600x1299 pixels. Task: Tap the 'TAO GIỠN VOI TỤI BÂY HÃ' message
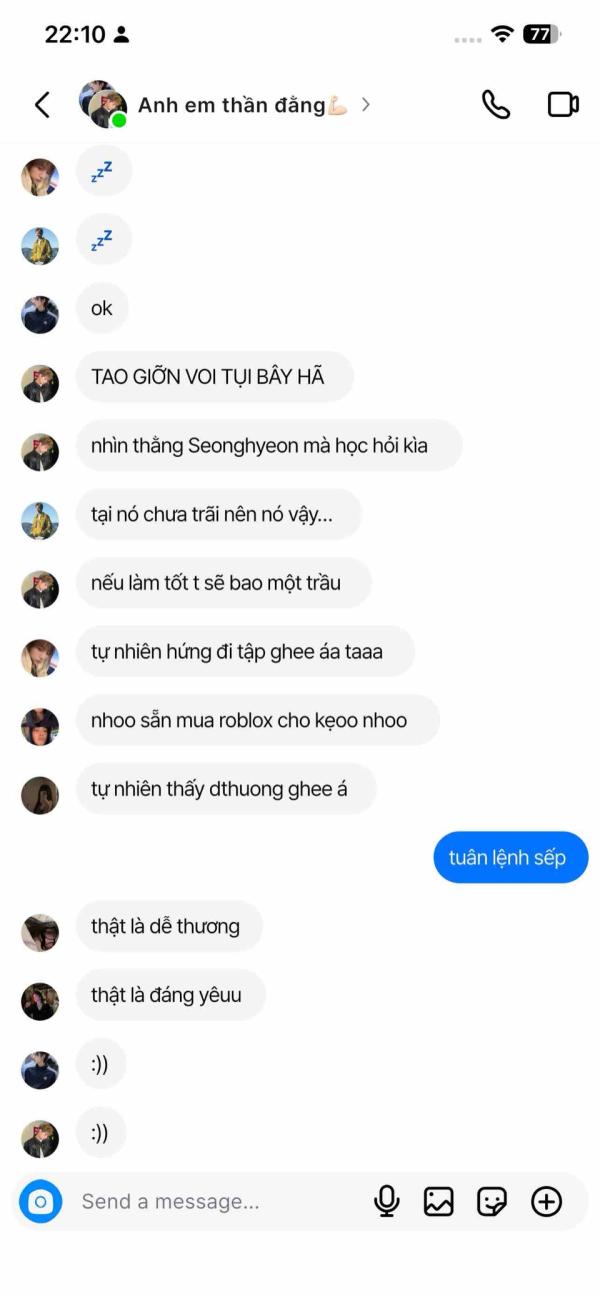pos(214,377)
